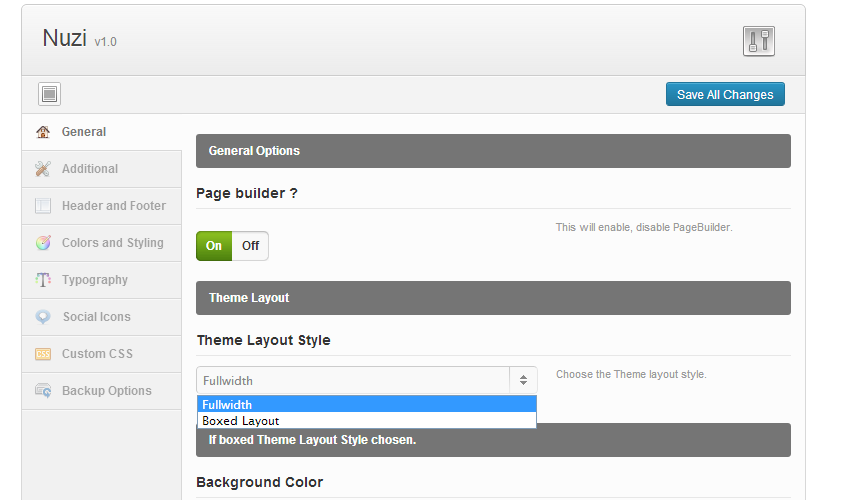Open the Theme Layout Style dropdown

366,380
